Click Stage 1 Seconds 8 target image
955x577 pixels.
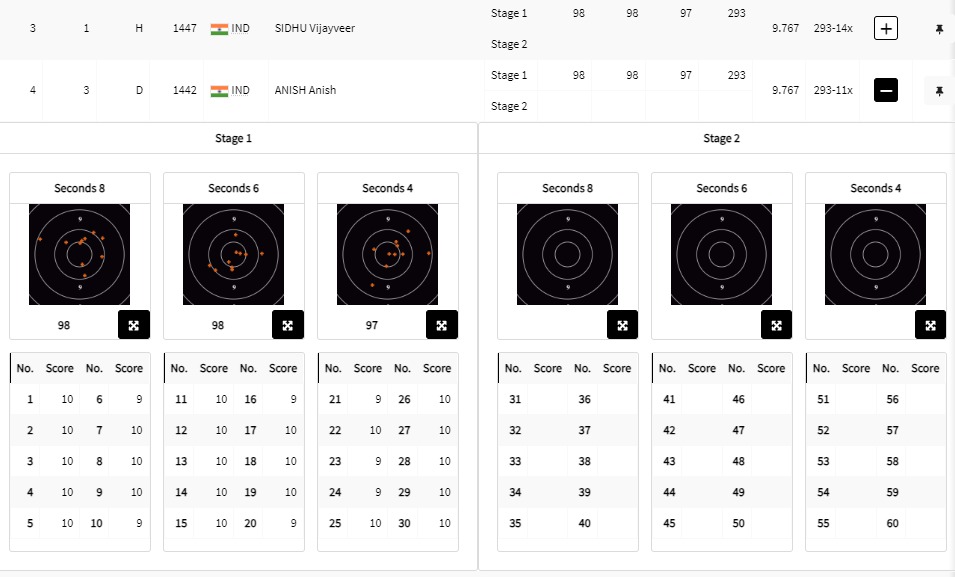point(79,254)
